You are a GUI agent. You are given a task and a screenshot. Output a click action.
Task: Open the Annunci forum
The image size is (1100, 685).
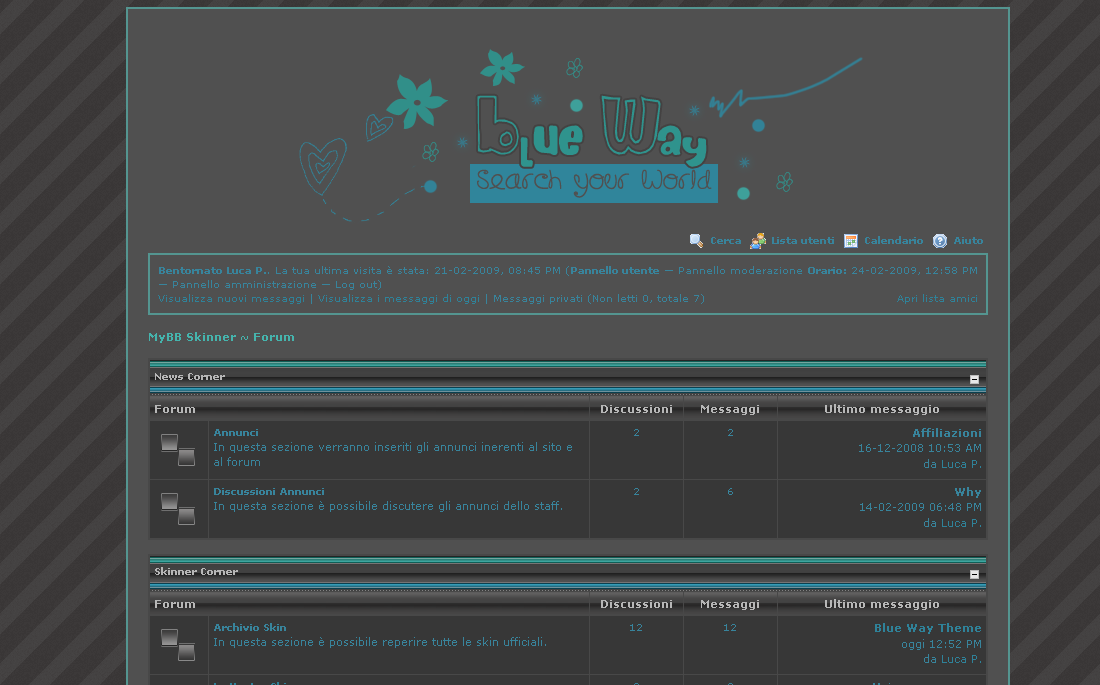[x=236, y=433]
